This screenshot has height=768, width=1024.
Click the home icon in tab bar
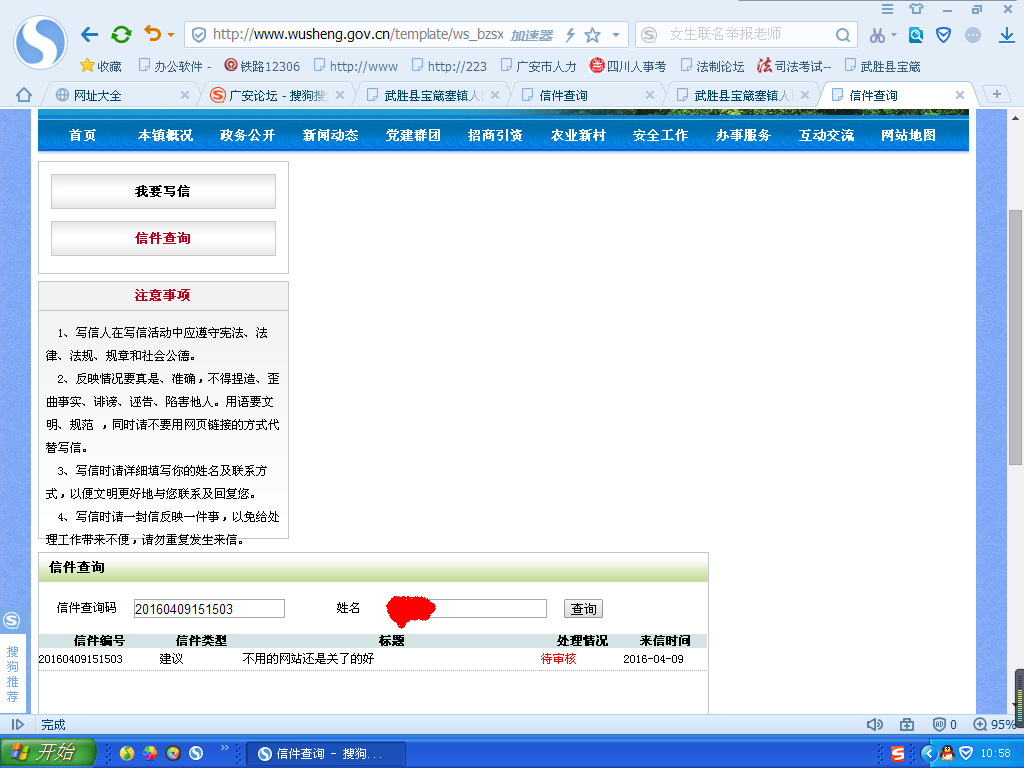pos(23,95)
